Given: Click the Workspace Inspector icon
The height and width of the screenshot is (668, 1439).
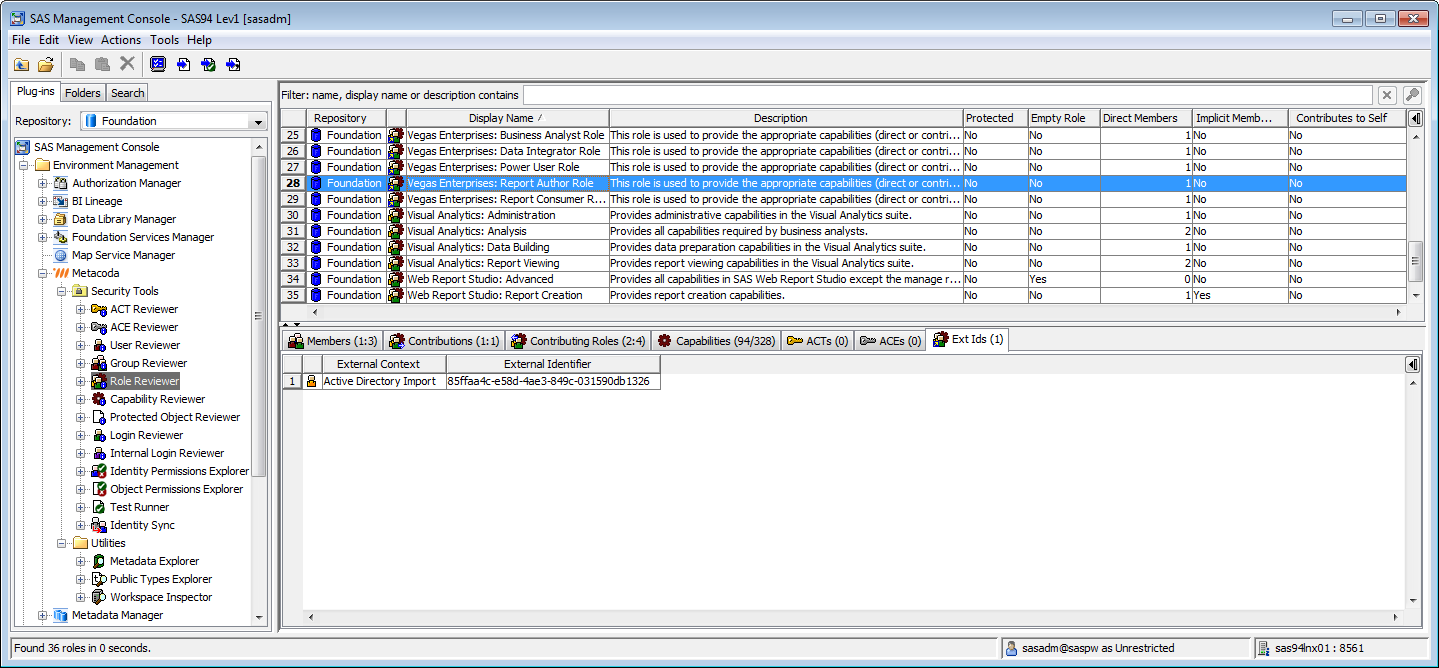Looking at the screenshot, I should (x=99, y=597).
